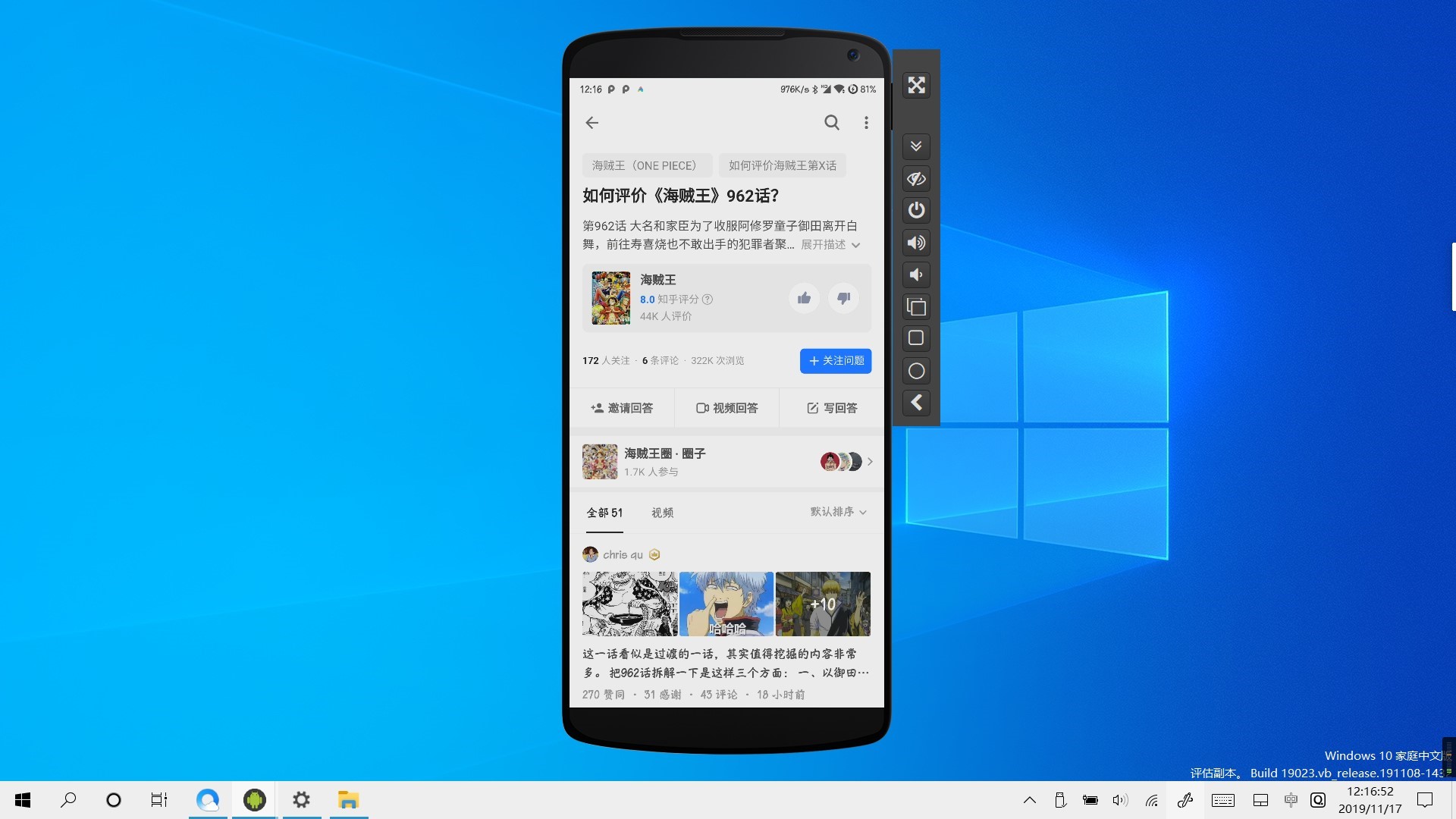This screenshot has height=819, width=1456.
Task: Tap the back arrow in Zhihu
Action: [x=592, y=123]
